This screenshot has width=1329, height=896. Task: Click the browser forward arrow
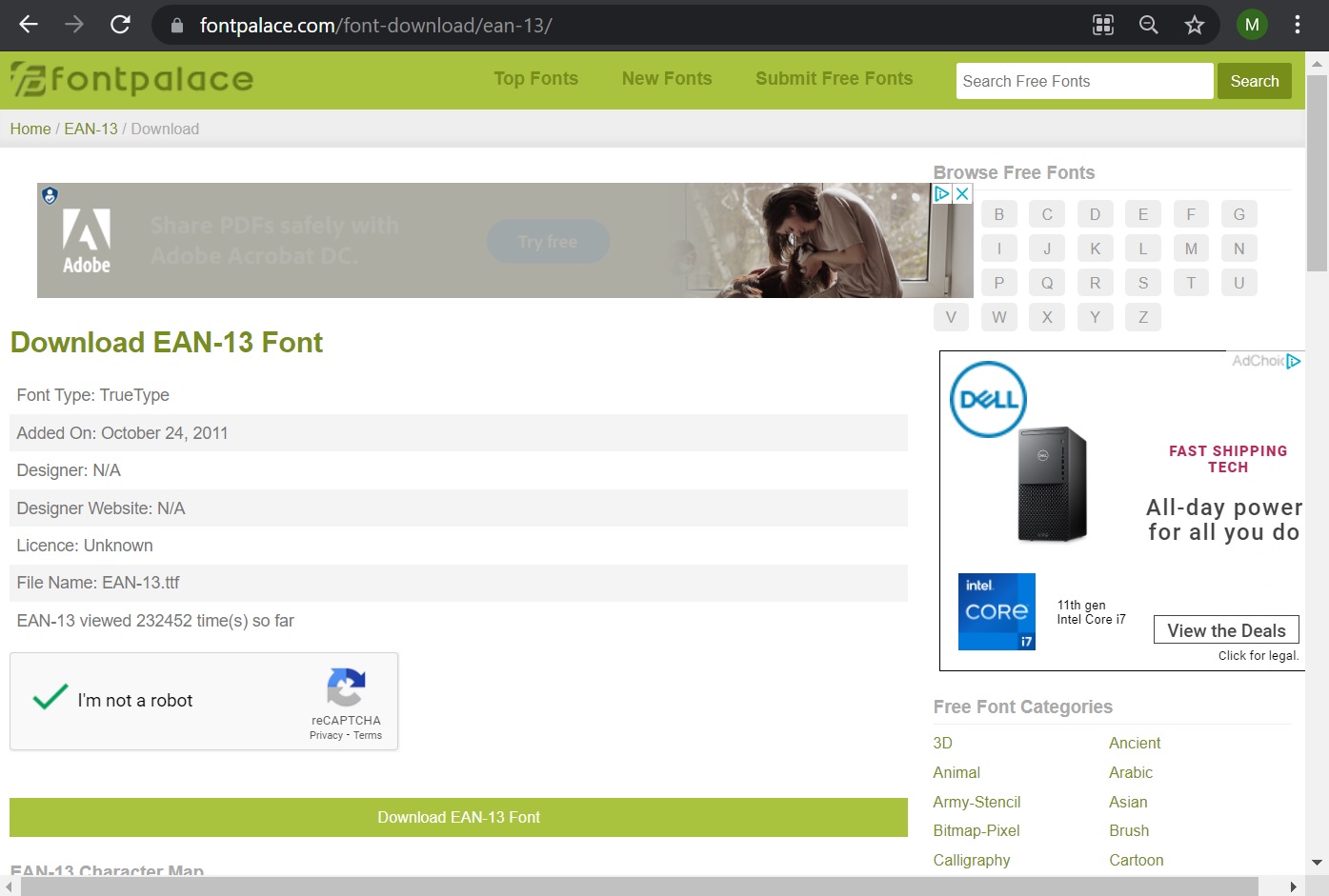(x=73, y=25)
